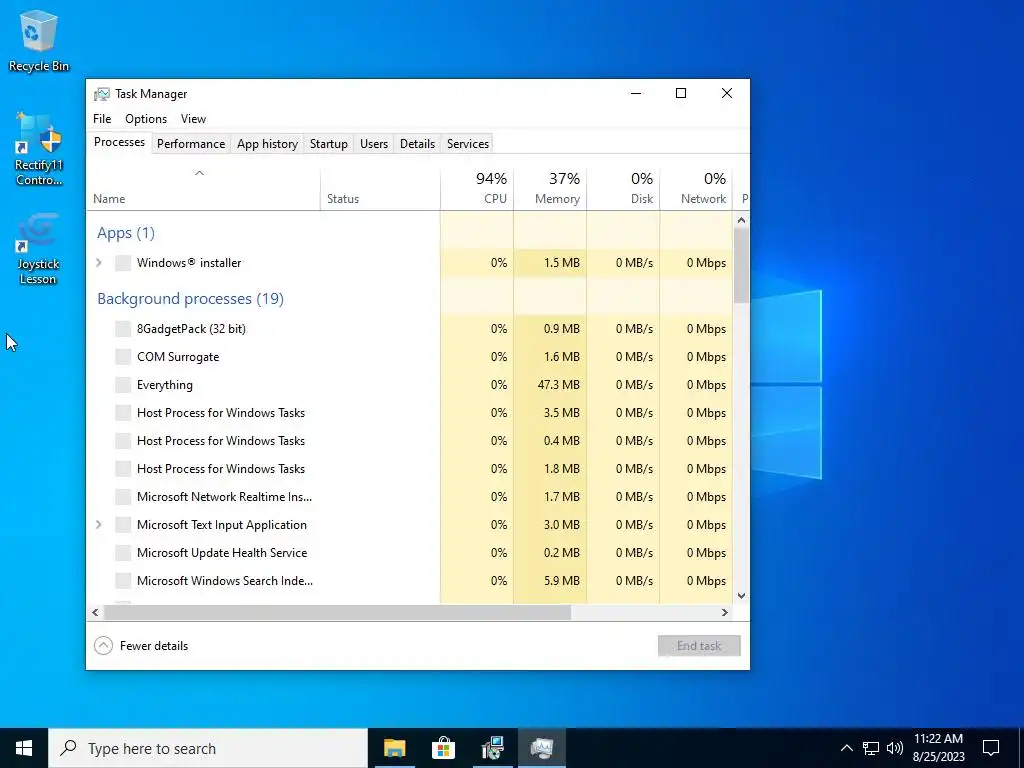Screen dimensions: 1024x768
Task: Click the horizontal scroll left arrow
Action: pos(95,613)
